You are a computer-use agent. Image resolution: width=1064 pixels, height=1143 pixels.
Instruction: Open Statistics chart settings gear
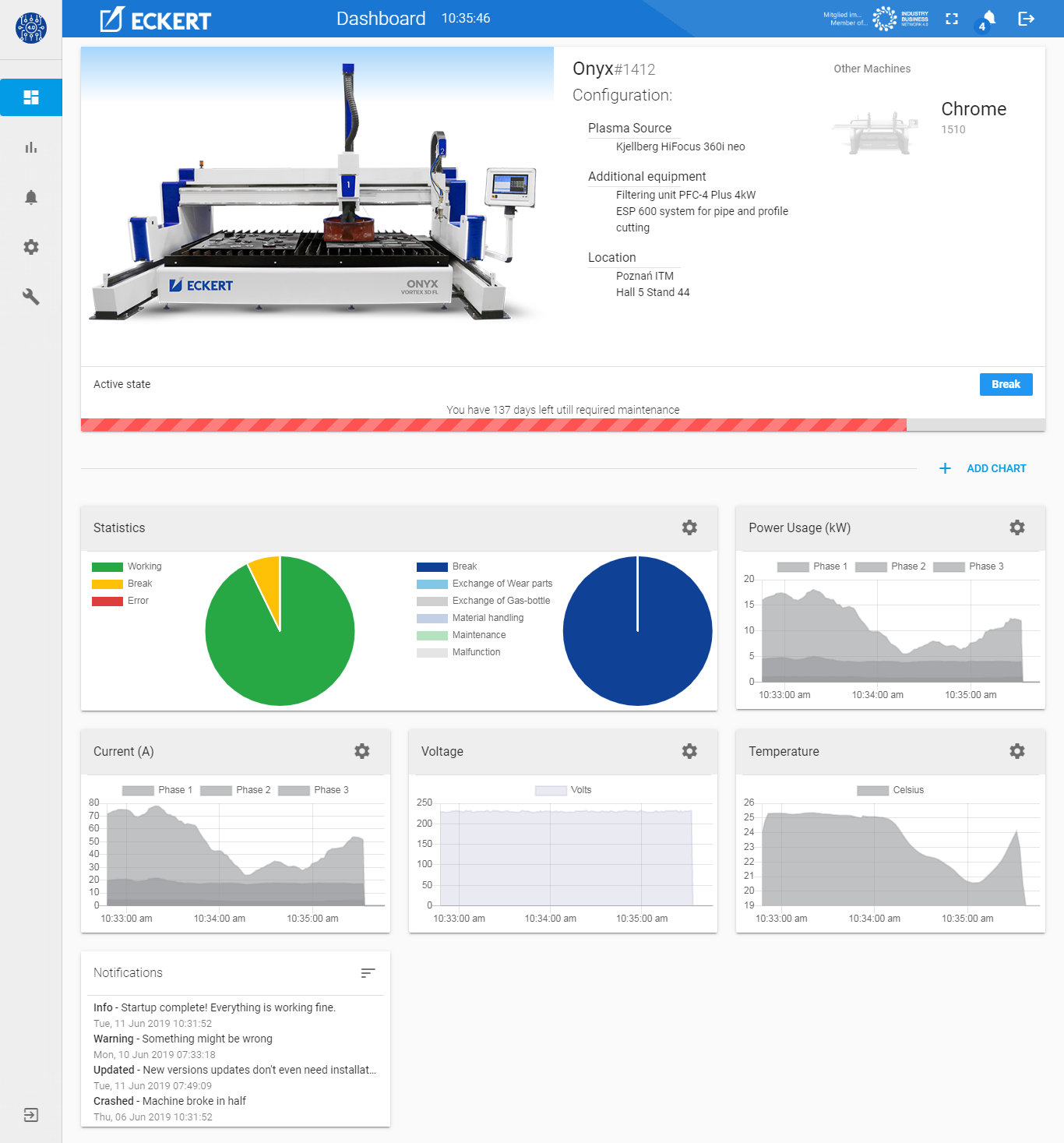coord(689,527)
